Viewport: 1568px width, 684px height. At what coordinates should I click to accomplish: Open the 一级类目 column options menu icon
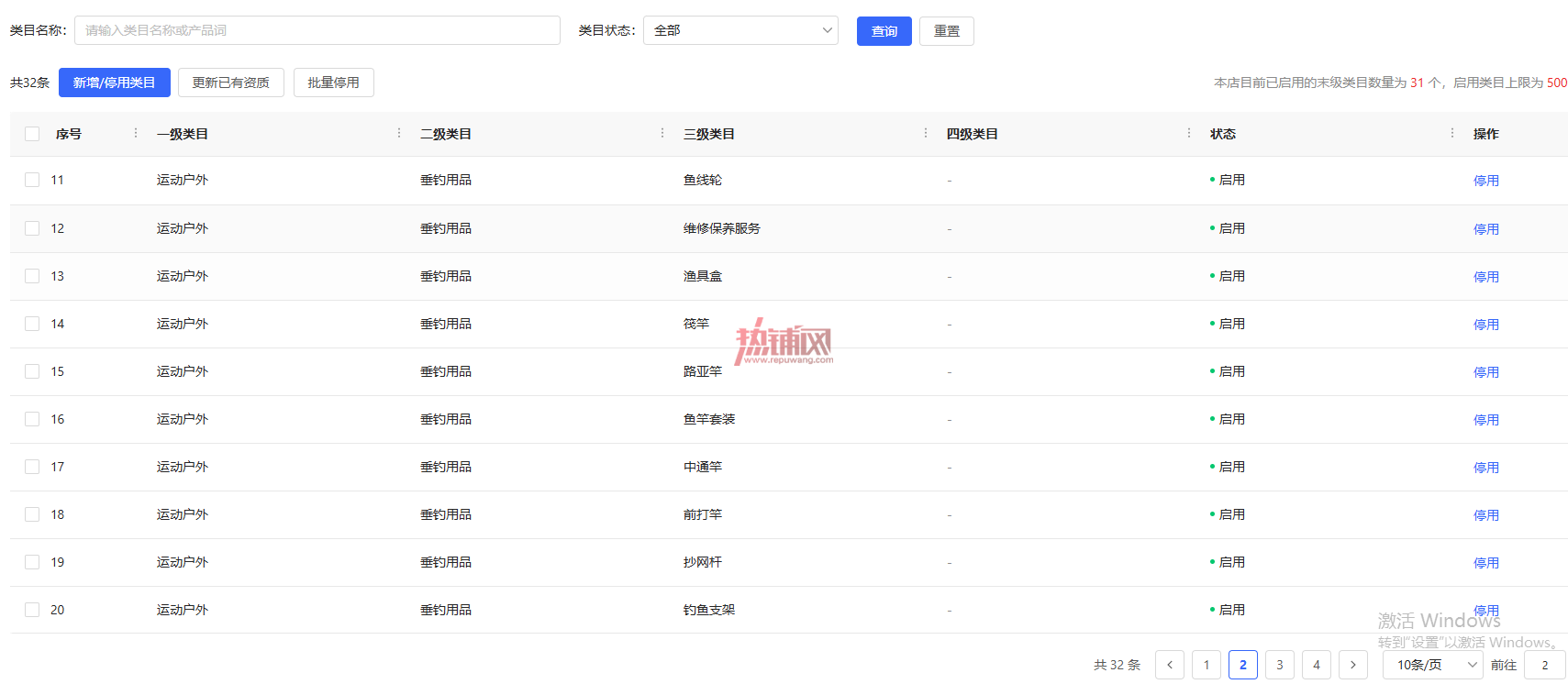[x=399, y=133]
